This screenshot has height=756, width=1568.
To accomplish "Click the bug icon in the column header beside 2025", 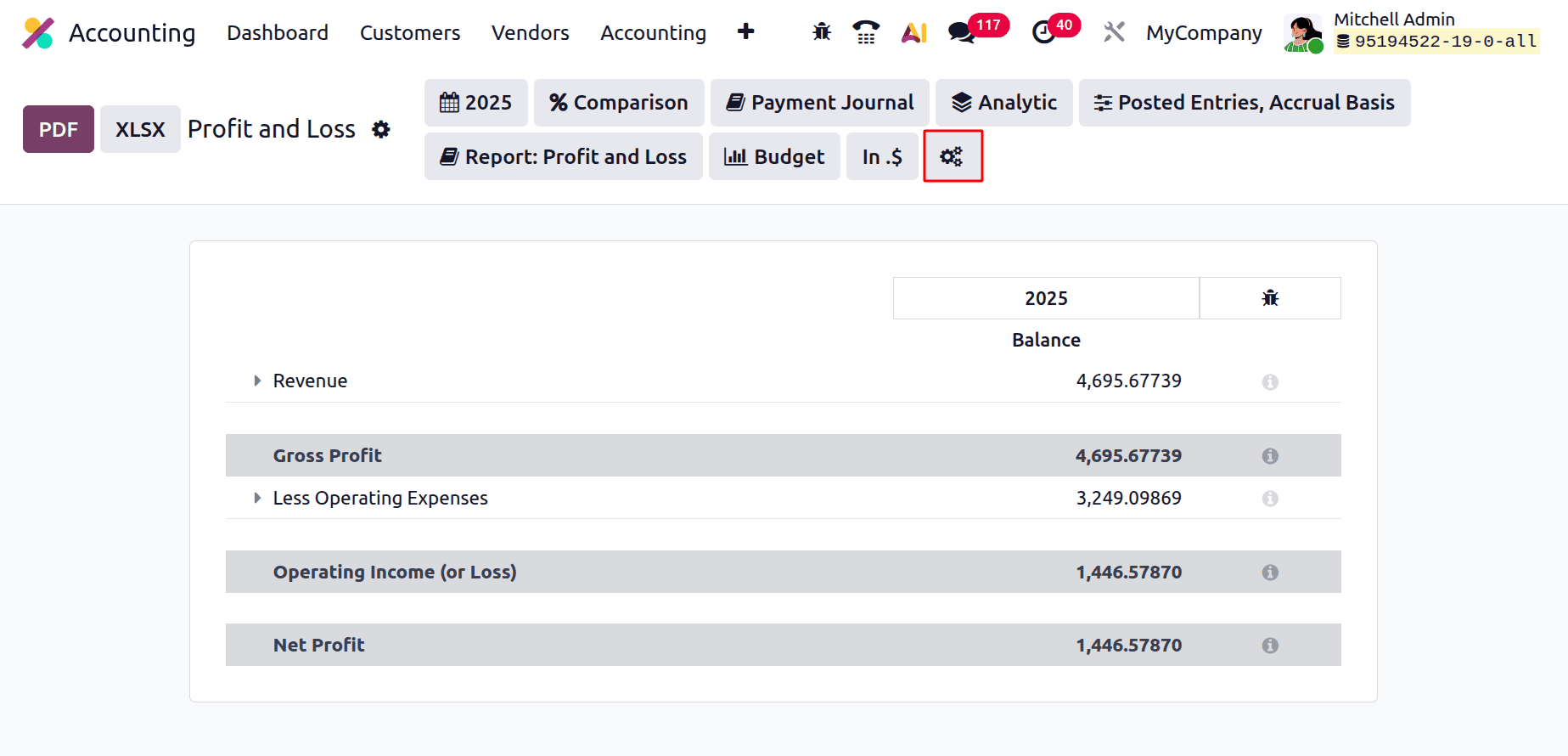I will point(1270,298).
